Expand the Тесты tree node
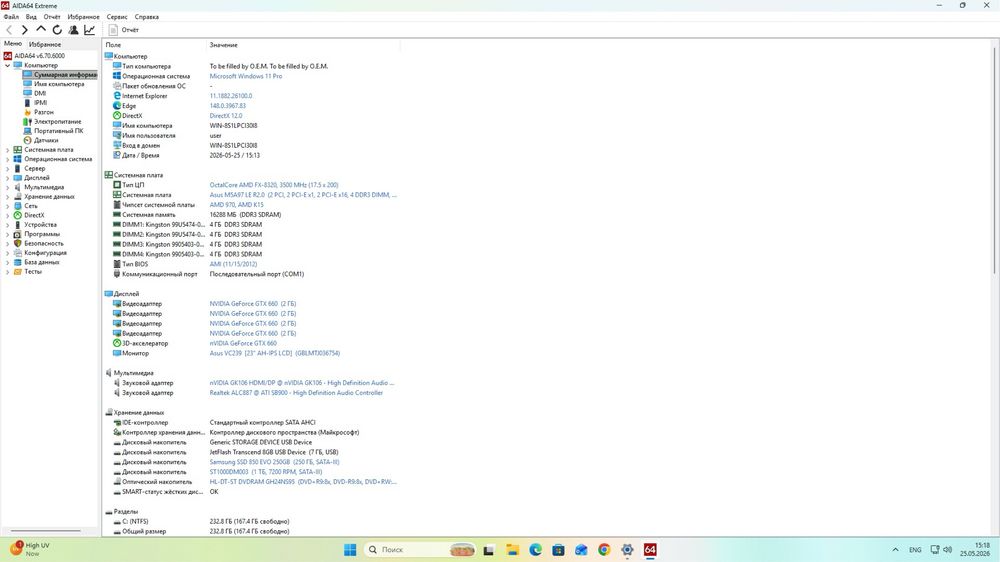This screenshot has height=562, width=1000. pyautogui.click(x=7, y=272)
